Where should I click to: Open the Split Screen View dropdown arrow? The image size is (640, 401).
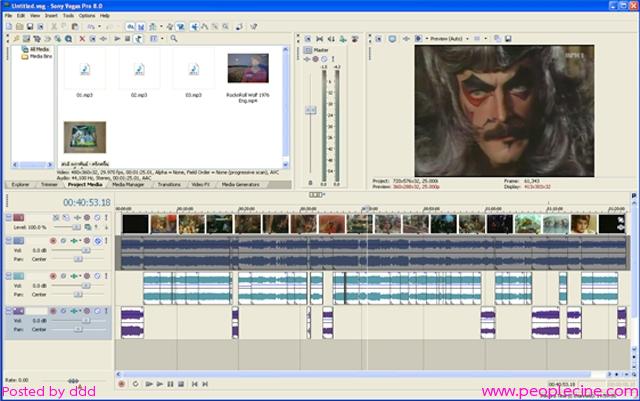tap(427, 39)
